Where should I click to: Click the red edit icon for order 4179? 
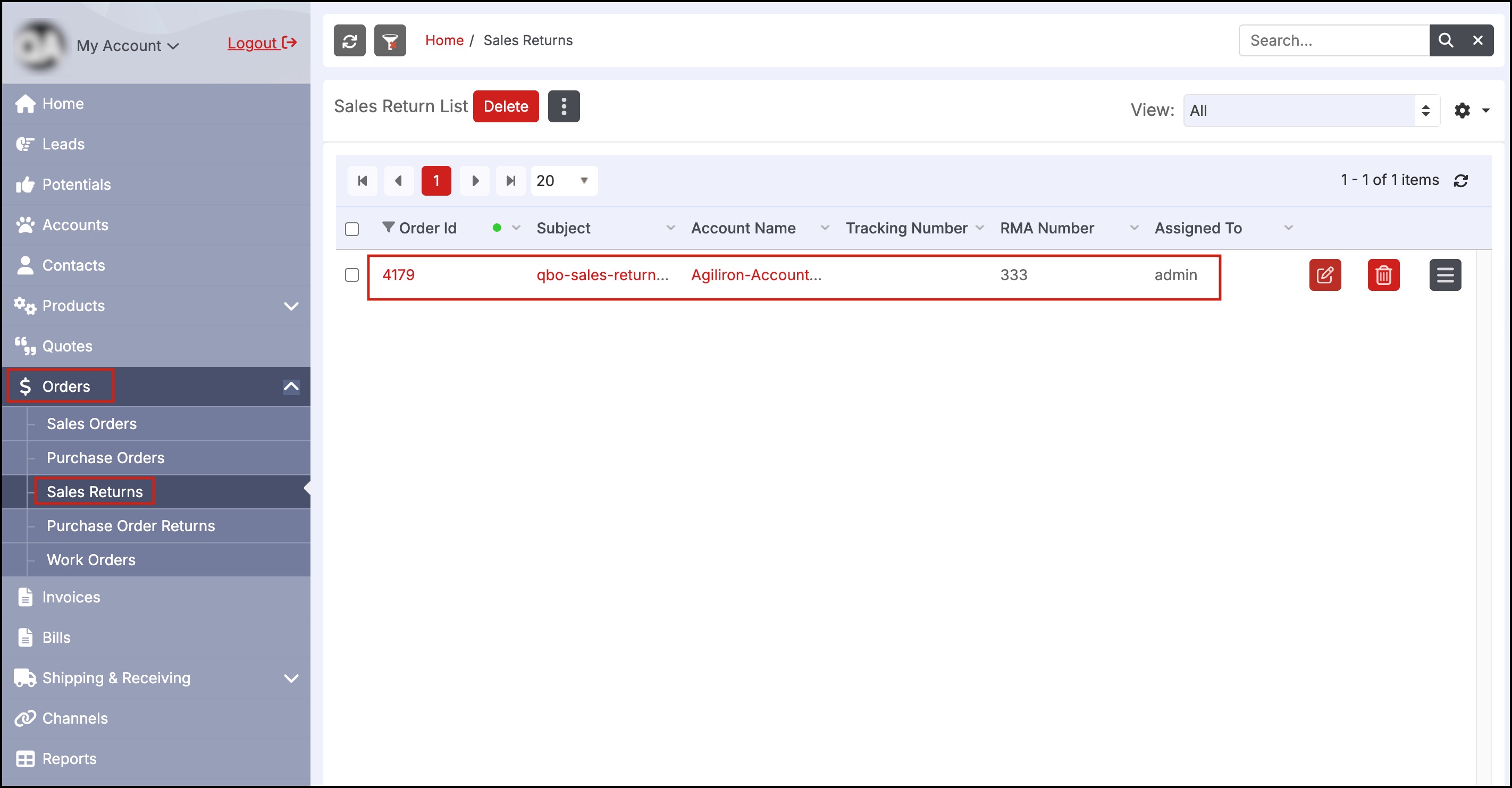point(1324,275)
